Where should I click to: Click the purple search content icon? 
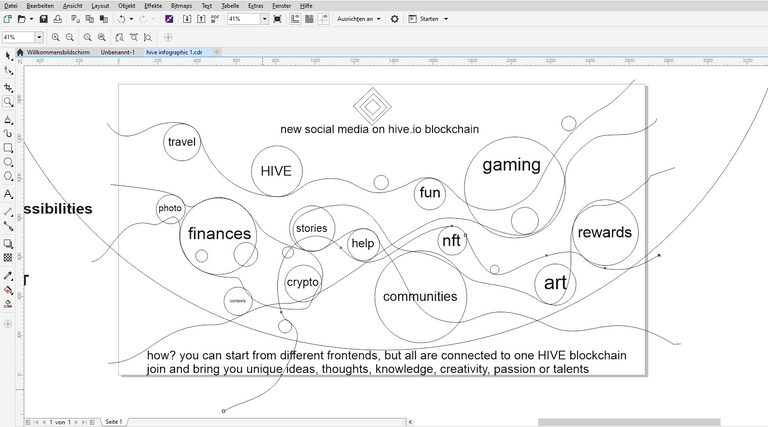point(169,19)
